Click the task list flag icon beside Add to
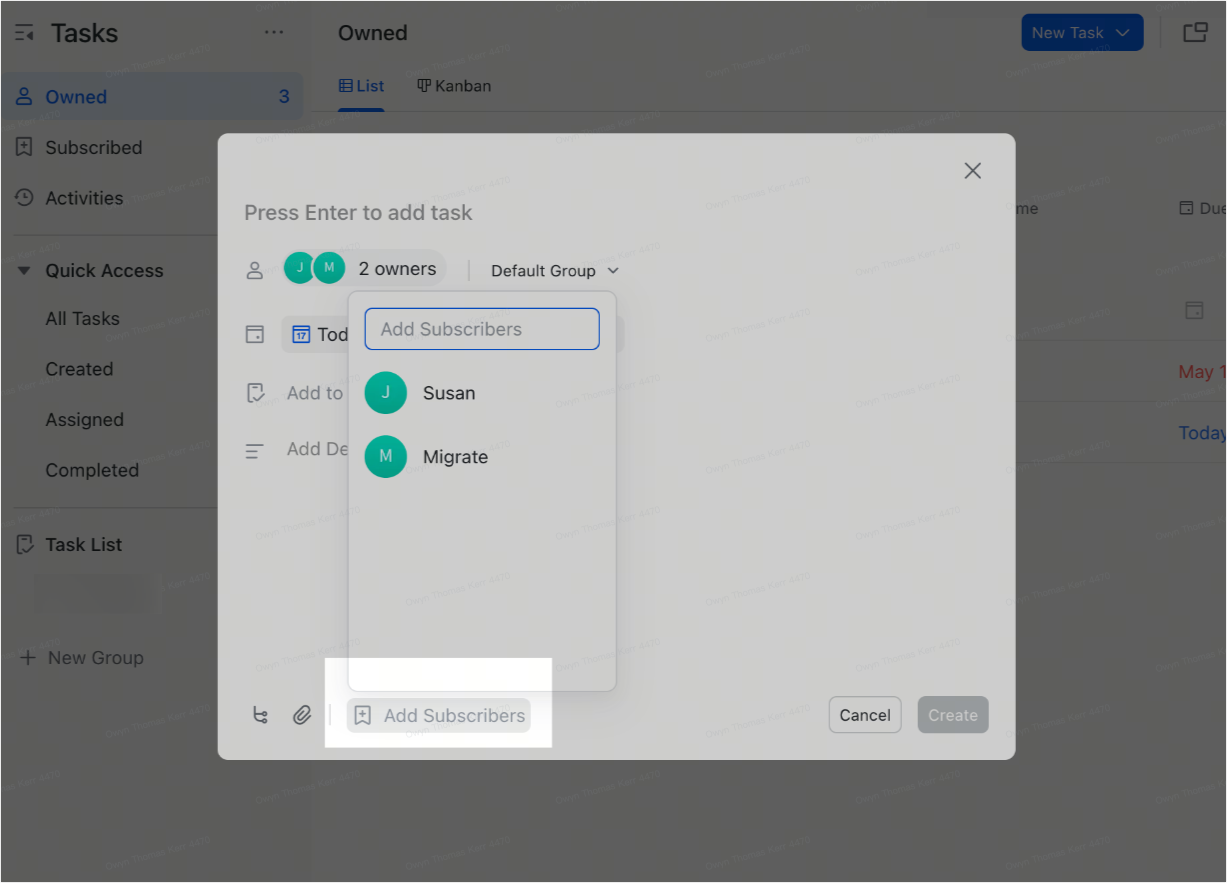1227x883 pixels. (x=255, y=391)
